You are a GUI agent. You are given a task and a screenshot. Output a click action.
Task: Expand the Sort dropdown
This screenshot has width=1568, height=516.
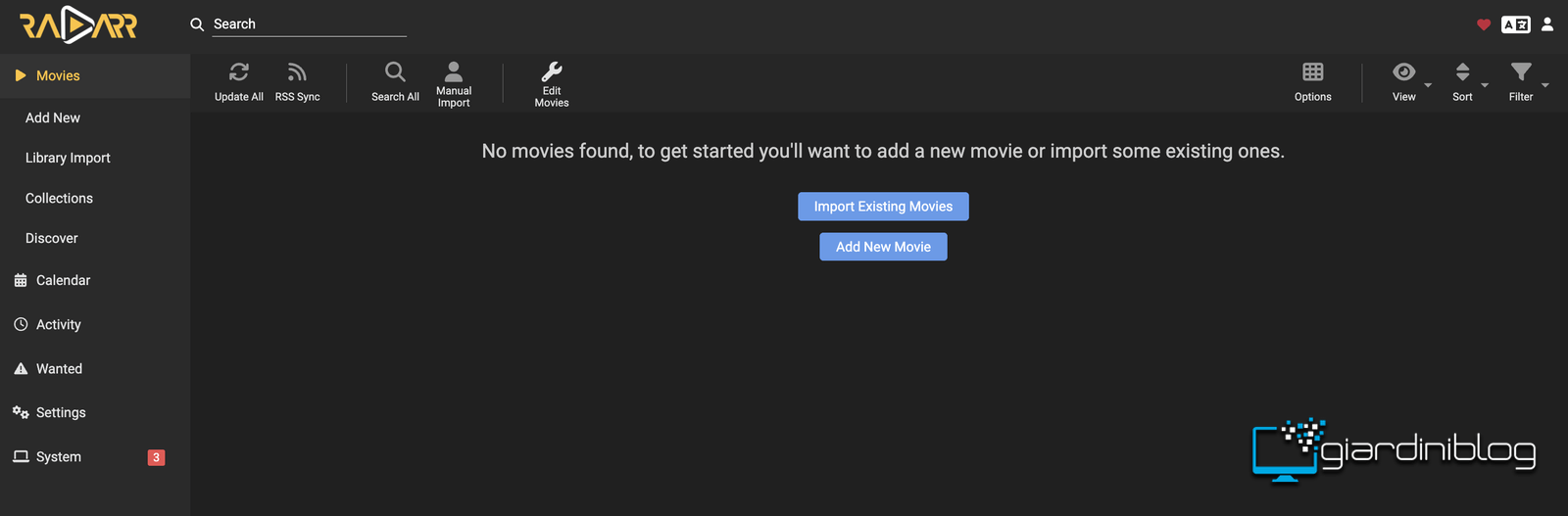[1469, 83]
